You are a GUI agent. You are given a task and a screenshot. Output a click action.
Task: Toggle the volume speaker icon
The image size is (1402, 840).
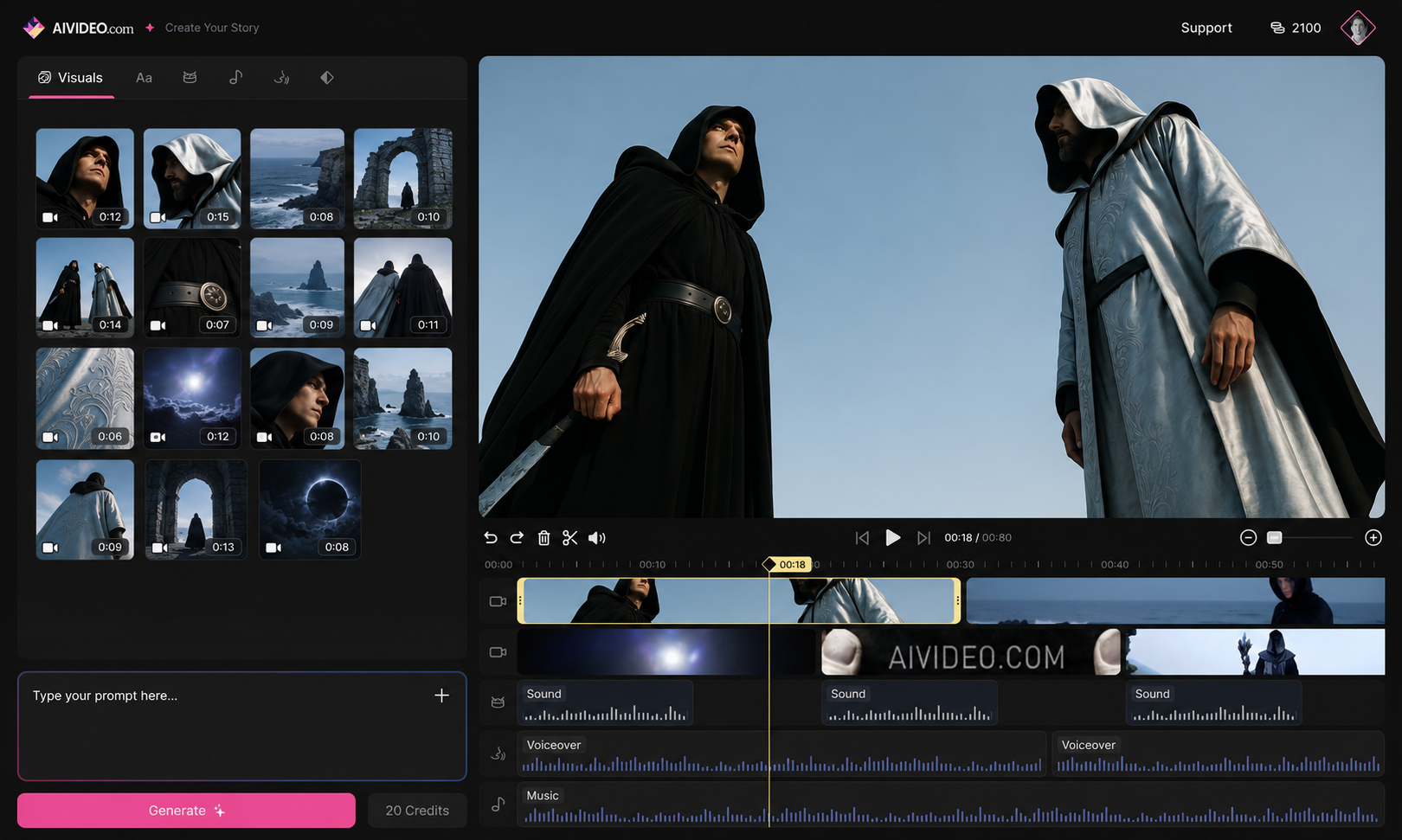coord(597,538)
